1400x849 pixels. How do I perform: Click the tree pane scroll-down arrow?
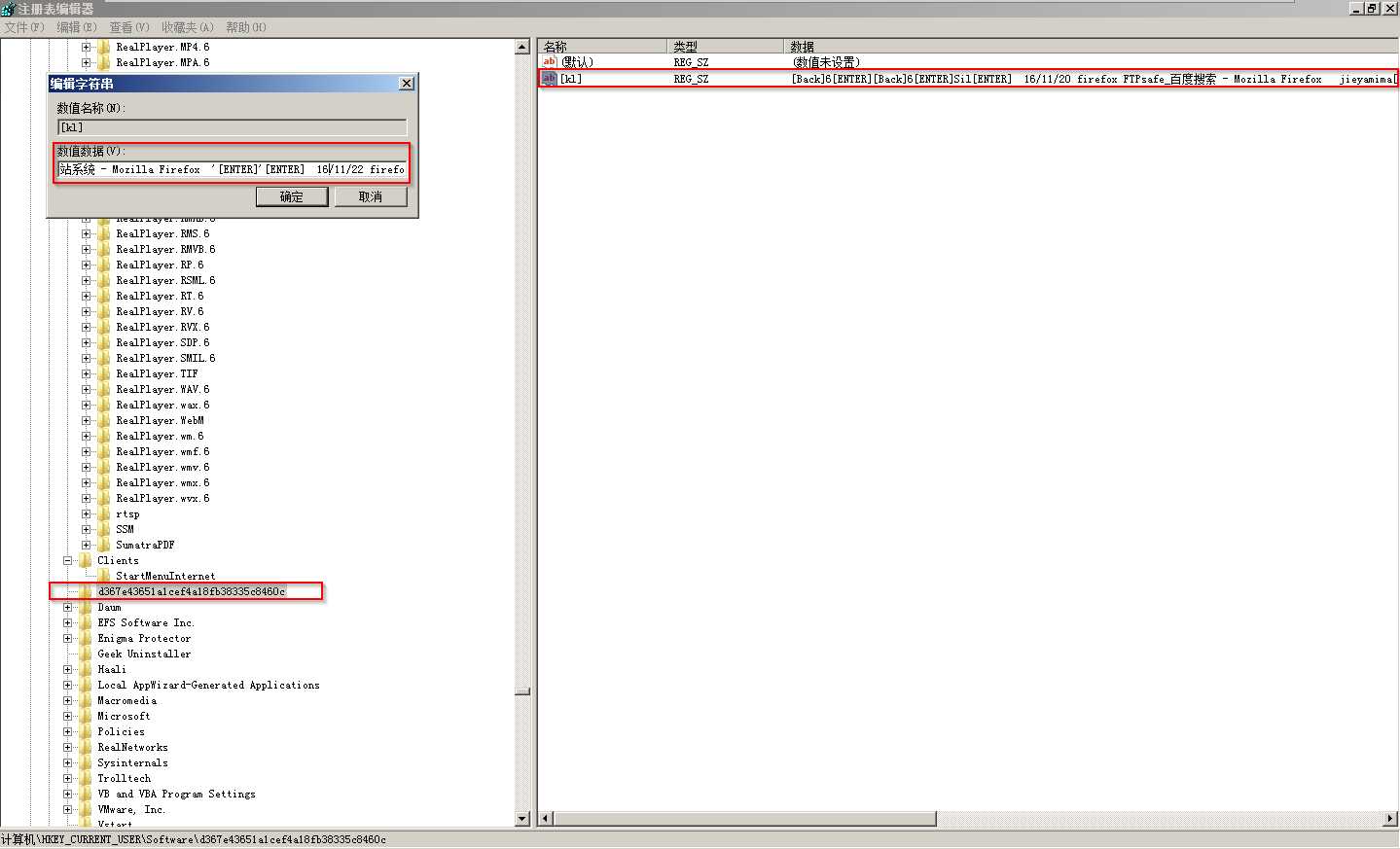point(522,819)
